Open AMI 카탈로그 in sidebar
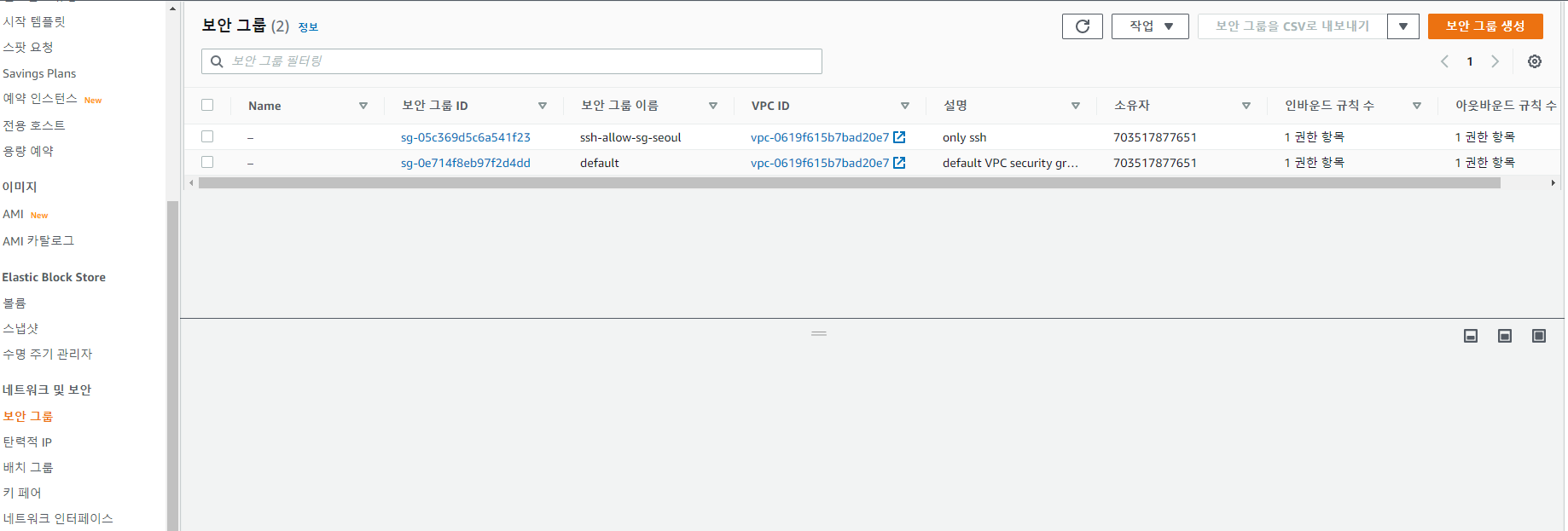The image size is (1568, 531). click(x=38, y=241)
